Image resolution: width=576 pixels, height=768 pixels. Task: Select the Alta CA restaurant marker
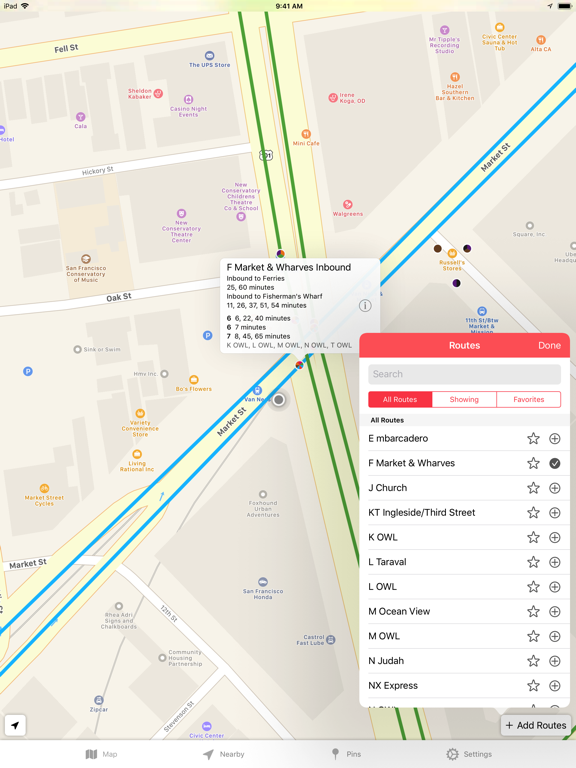(x=541, y=40)
